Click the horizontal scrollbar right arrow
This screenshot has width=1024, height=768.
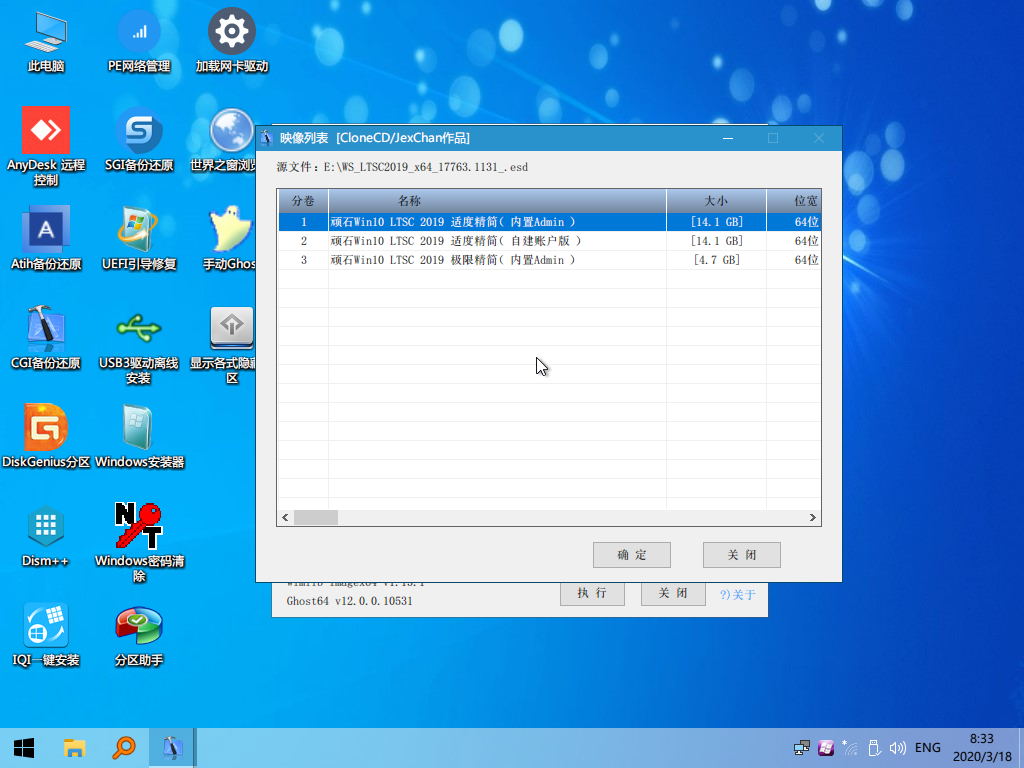point(813,518)
